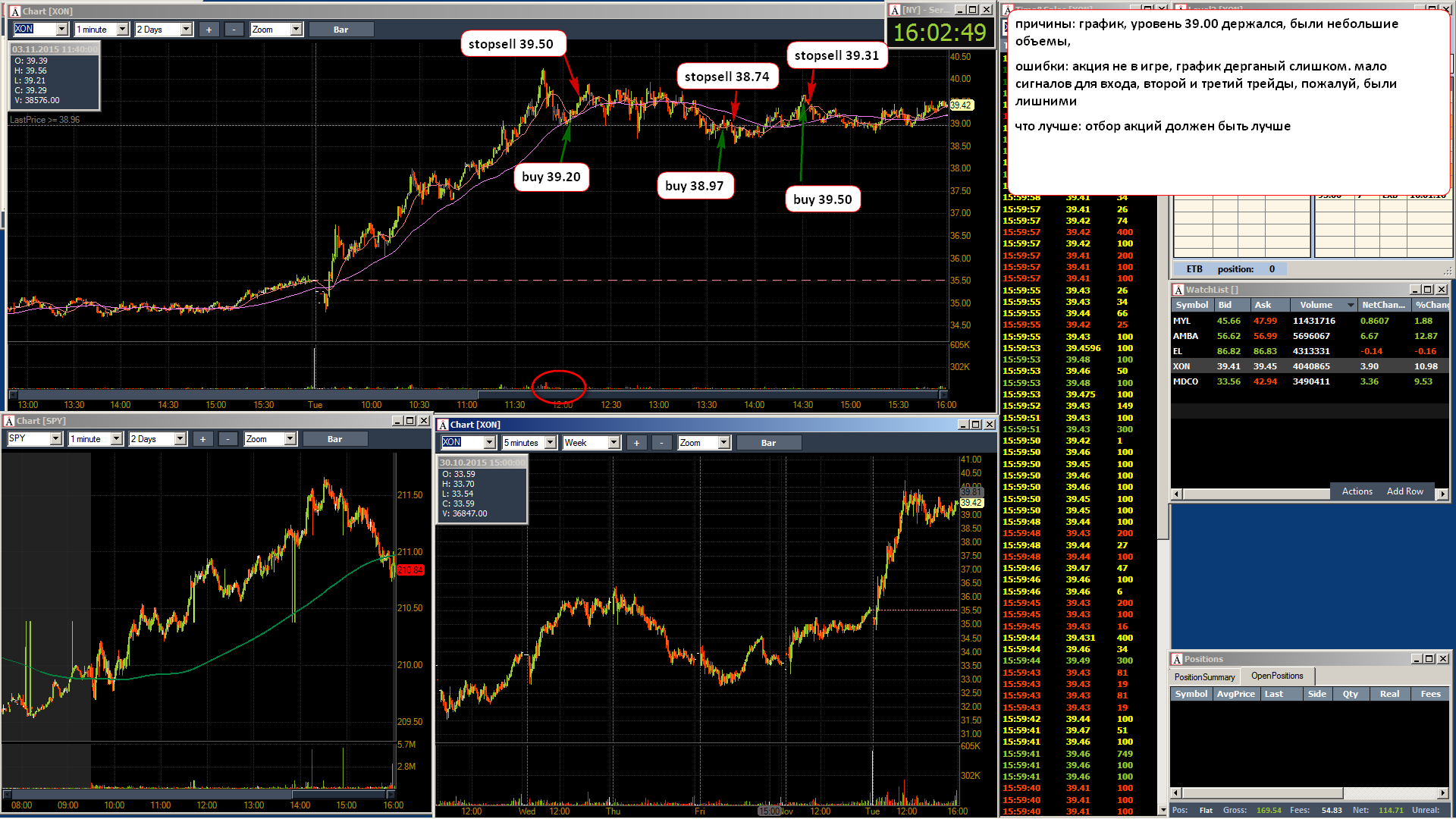Sort the WatchList by the Symbol column
Image resolution: width=1456 pixels, height=819 pixels.
(x=1192, y=305)
